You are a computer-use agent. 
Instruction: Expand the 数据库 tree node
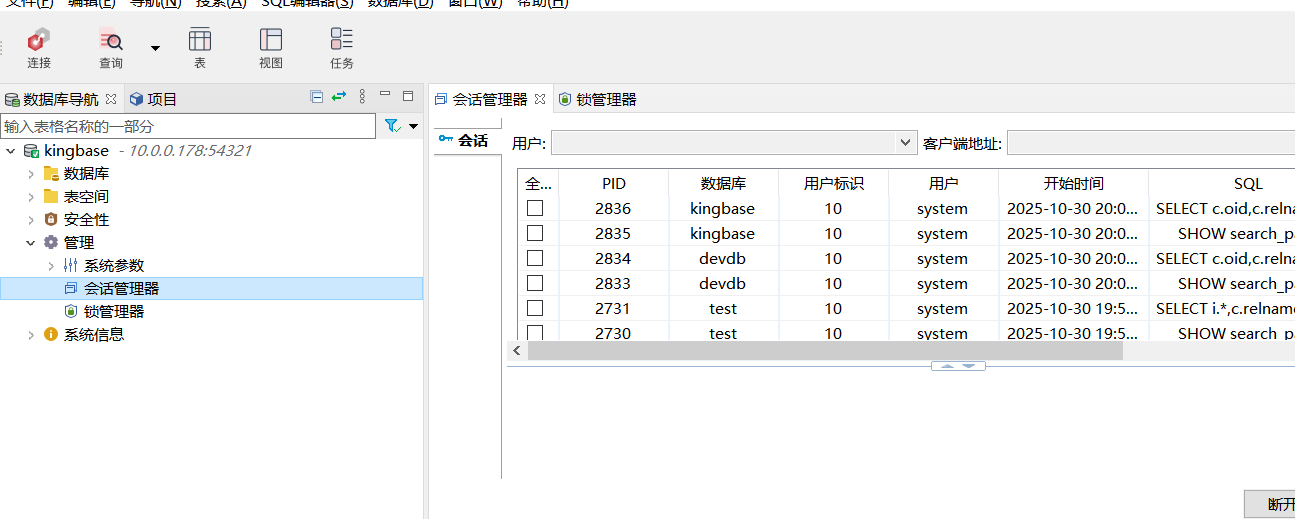31,174
